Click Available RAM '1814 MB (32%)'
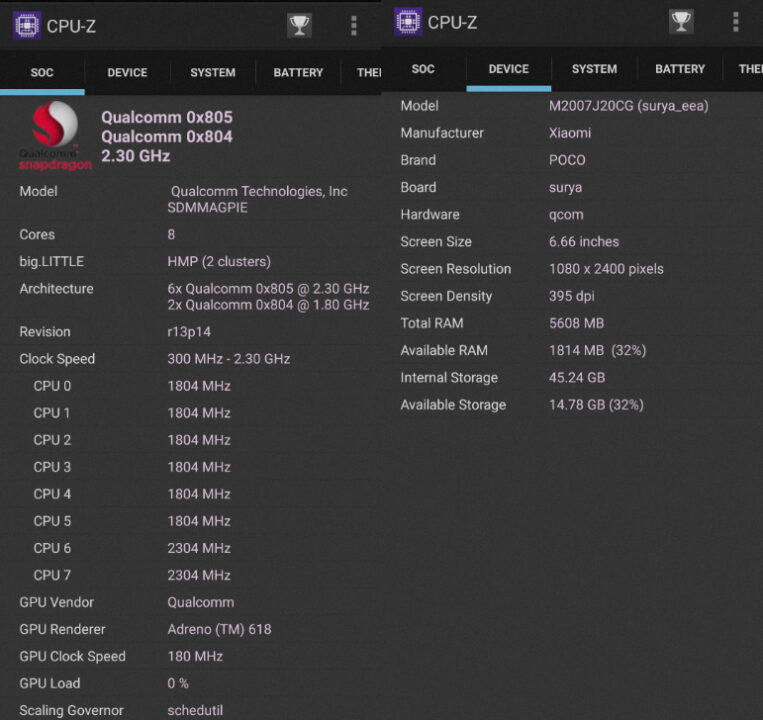This screenshot has height=720, width=763. 598,351
